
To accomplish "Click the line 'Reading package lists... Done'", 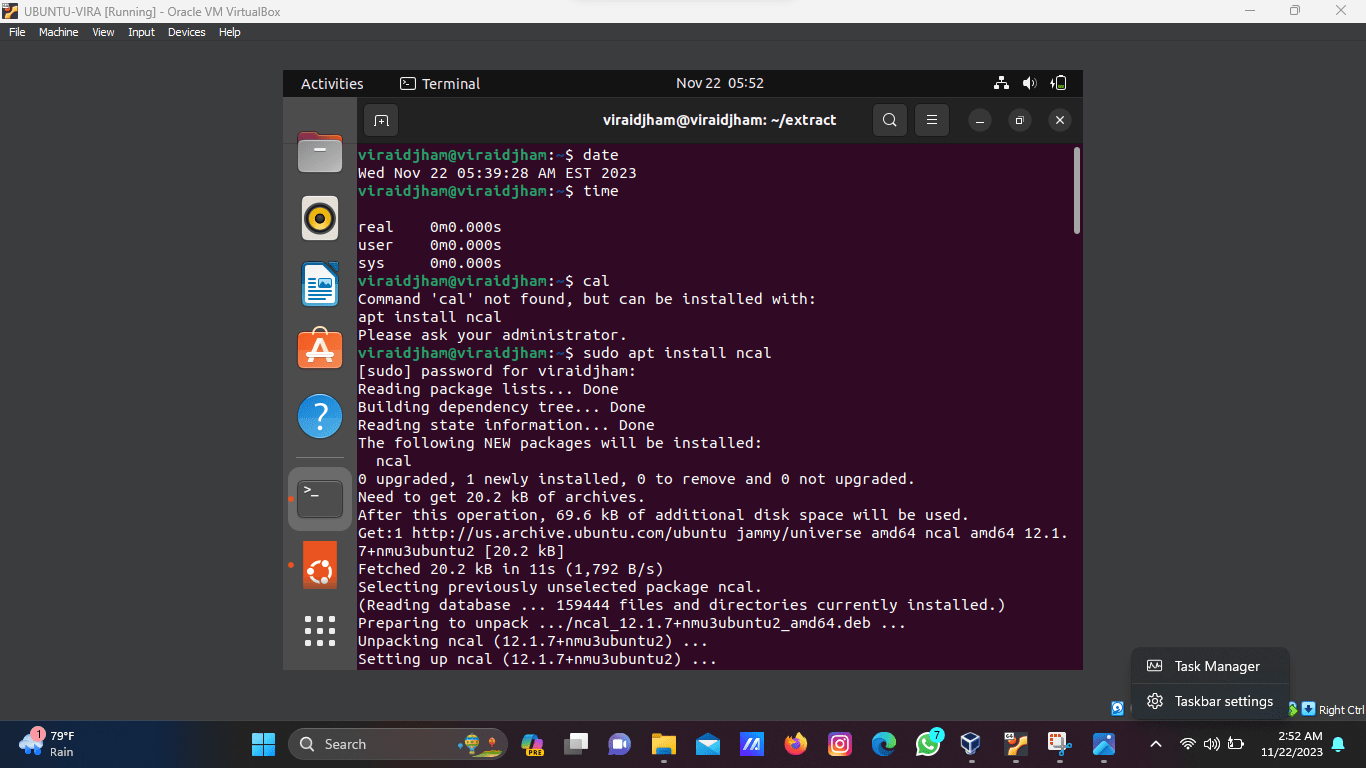I will [488, 389].
